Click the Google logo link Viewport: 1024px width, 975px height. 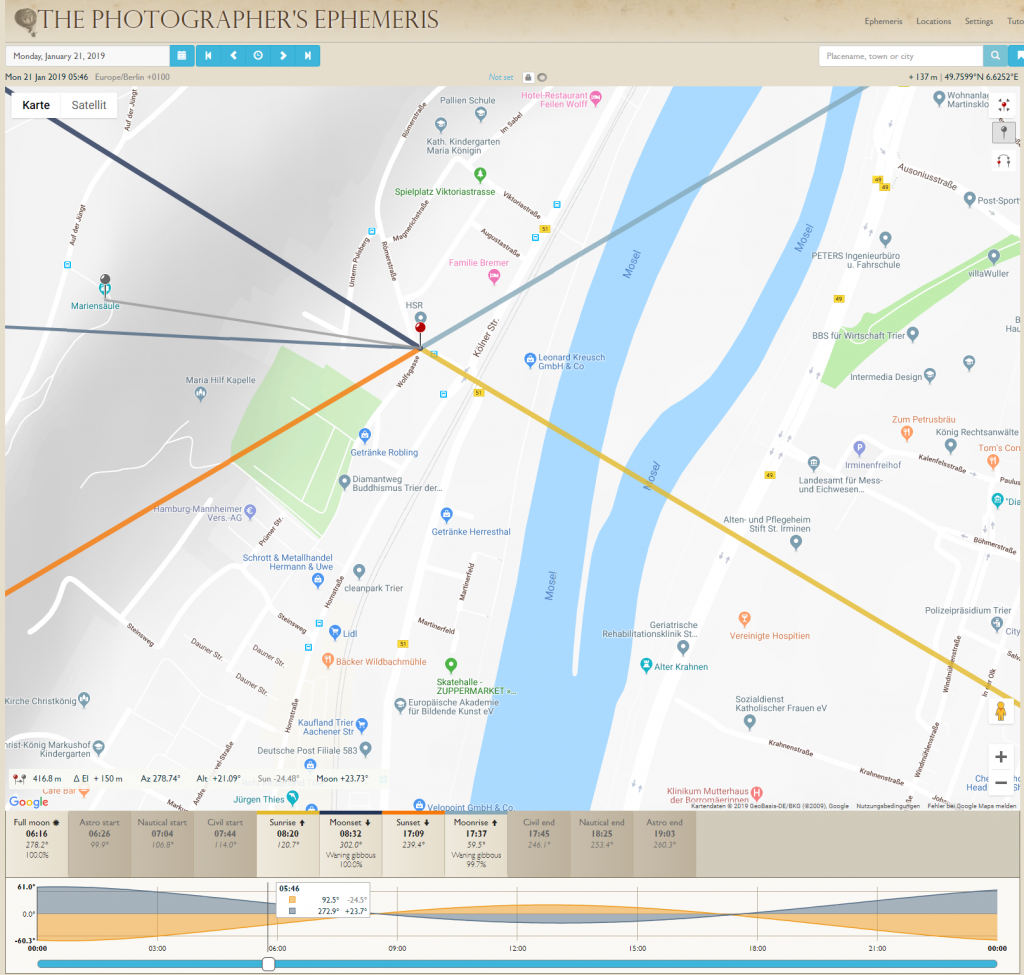tap(29, 801)
